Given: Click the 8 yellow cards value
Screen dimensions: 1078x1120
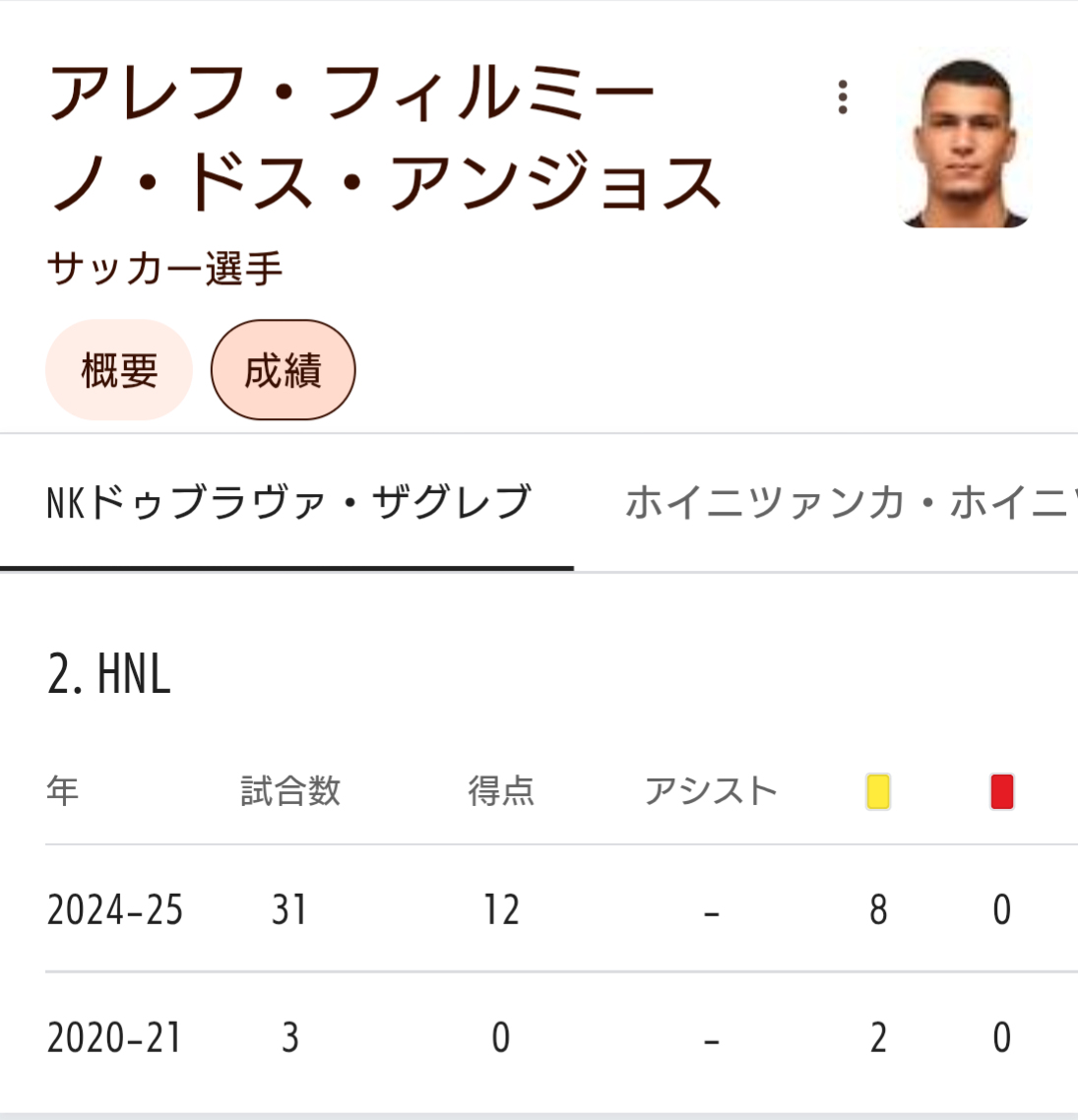Looking at the screenshot, I should coord(878,909).
